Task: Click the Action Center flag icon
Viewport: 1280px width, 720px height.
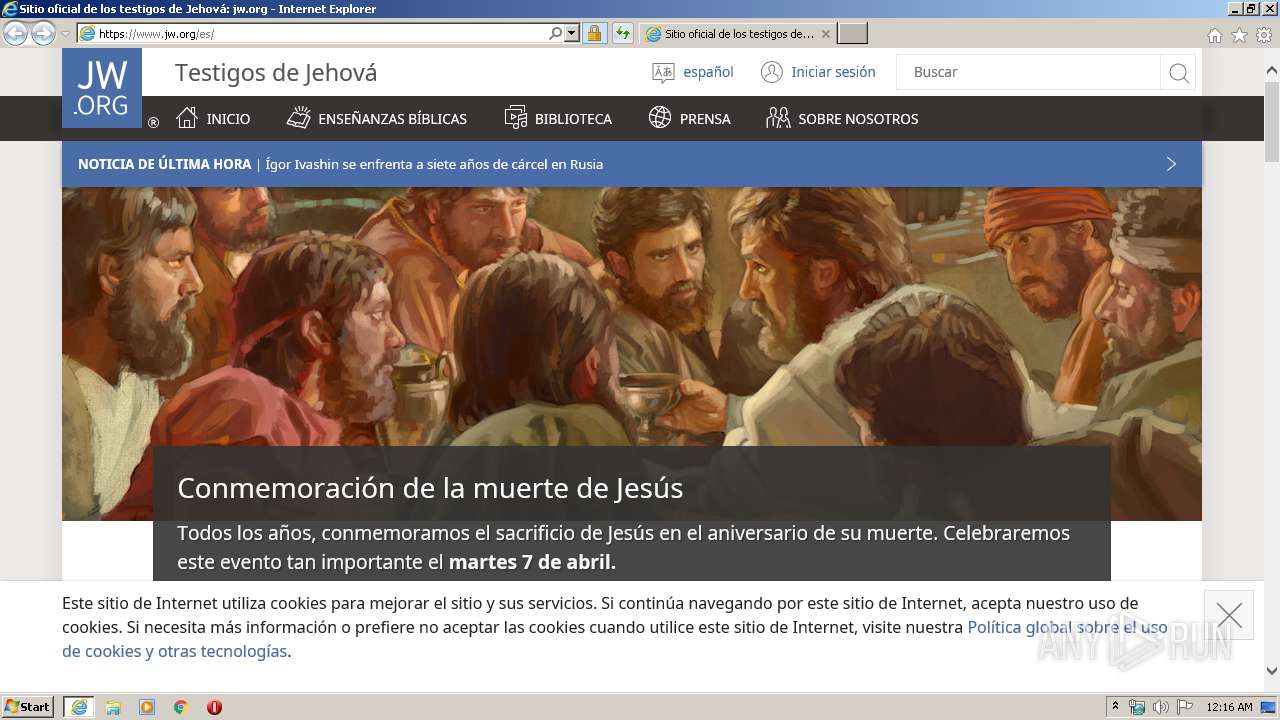Action: (1184, 707)
